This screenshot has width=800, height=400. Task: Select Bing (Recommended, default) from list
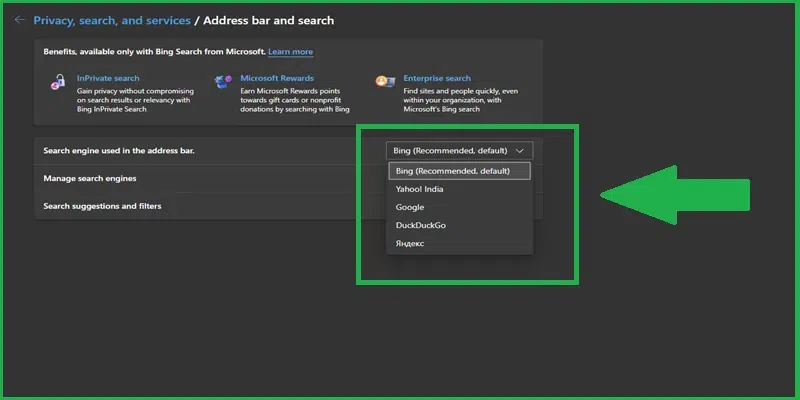pyautogui.click(x=459, y=171)
